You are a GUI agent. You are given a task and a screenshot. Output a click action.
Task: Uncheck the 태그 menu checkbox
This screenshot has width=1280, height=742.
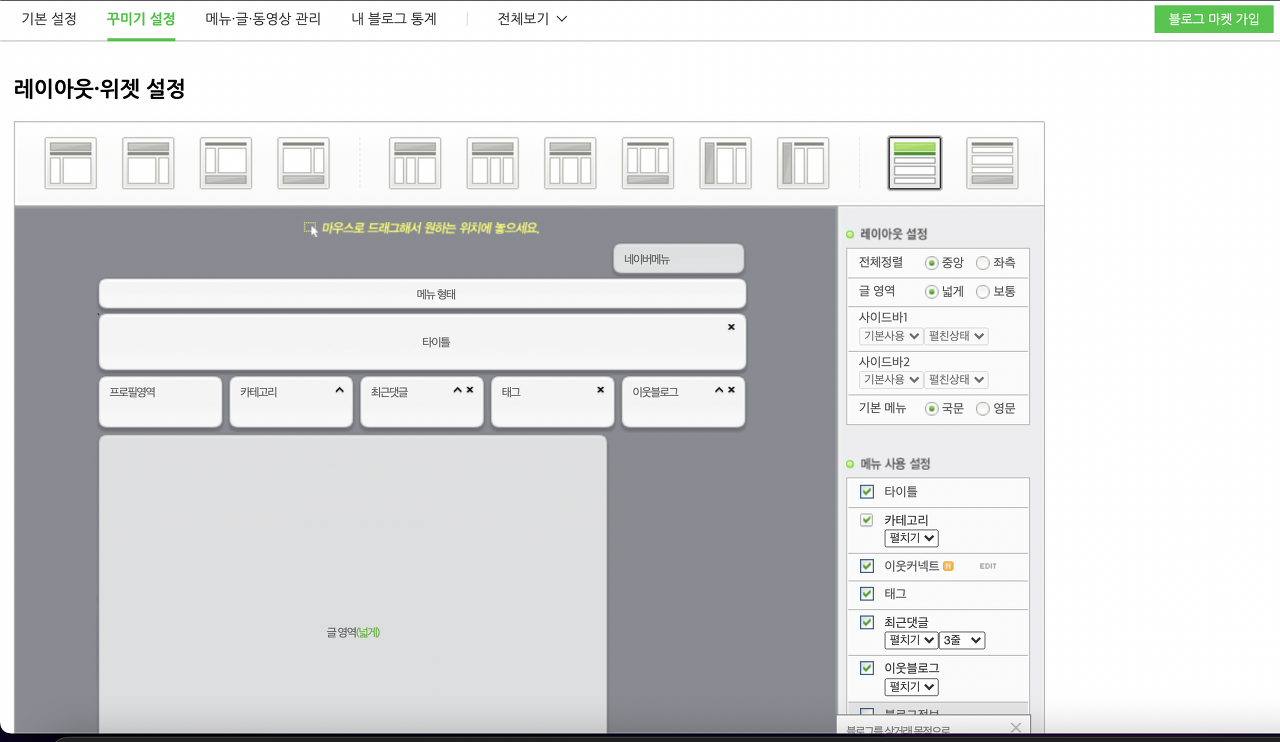(867, 594)
